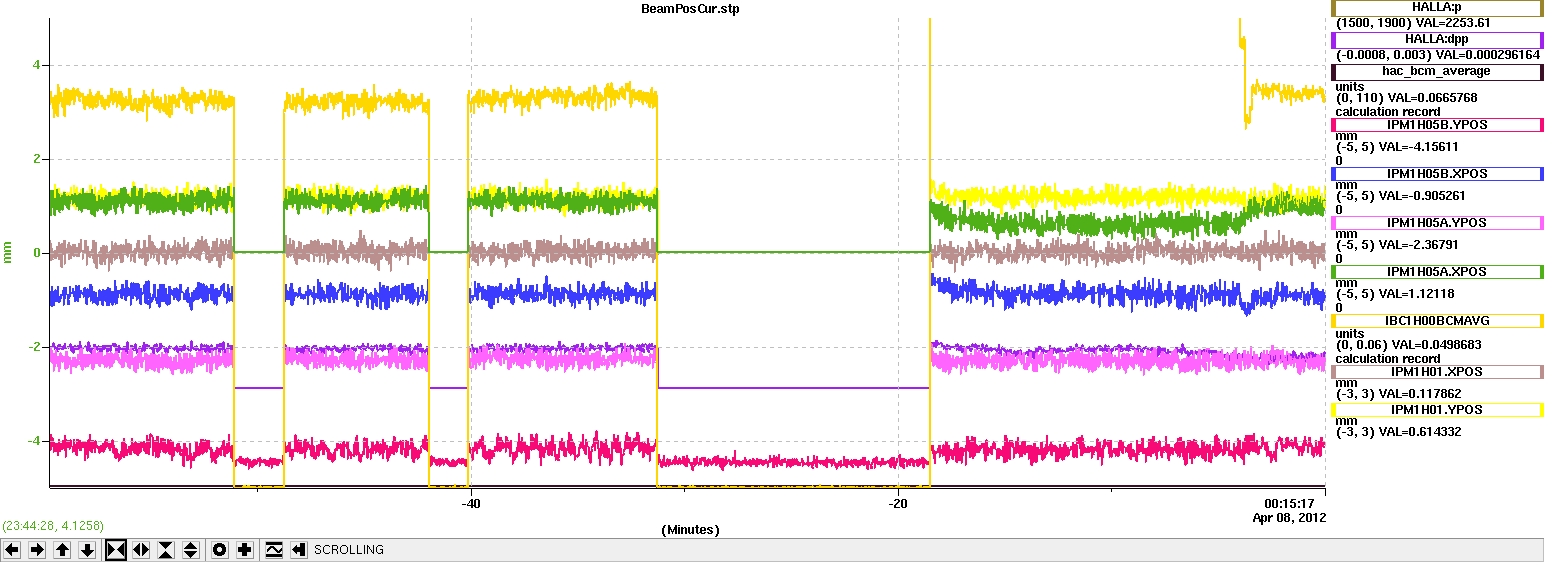Click the cursor readout (23:44:28, 4.1258)
This screenshot has height=562, width=1544.
coord(53,525)
